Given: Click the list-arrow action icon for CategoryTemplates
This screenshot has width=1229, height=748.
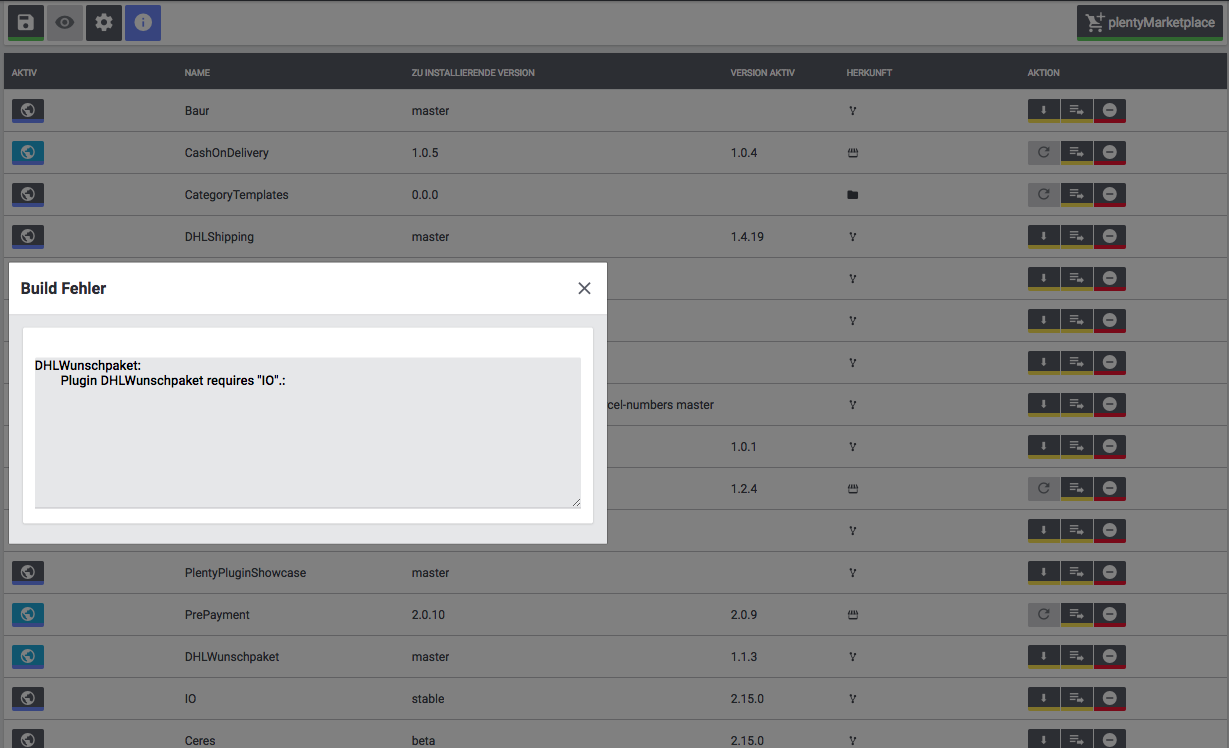Looking at the screenshot, I should pos(1077,195).
